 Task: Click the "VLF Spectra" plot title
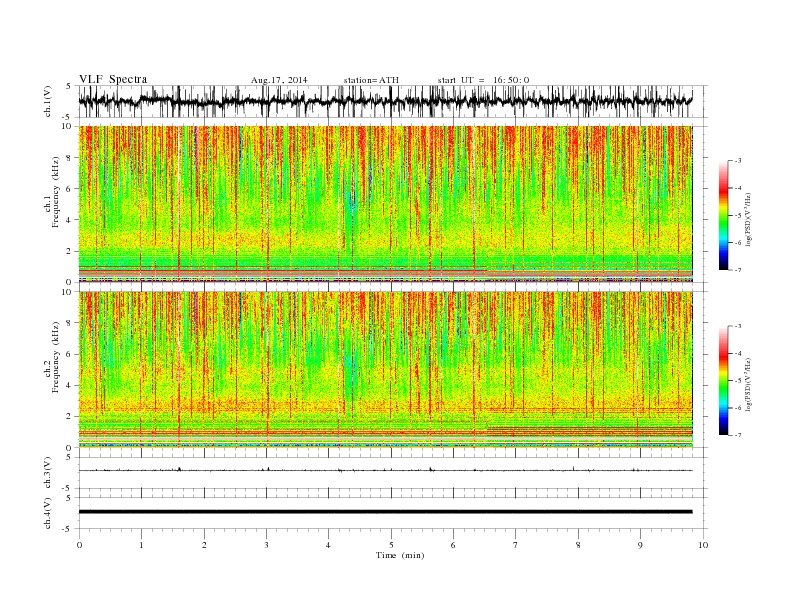pos(113,79)
